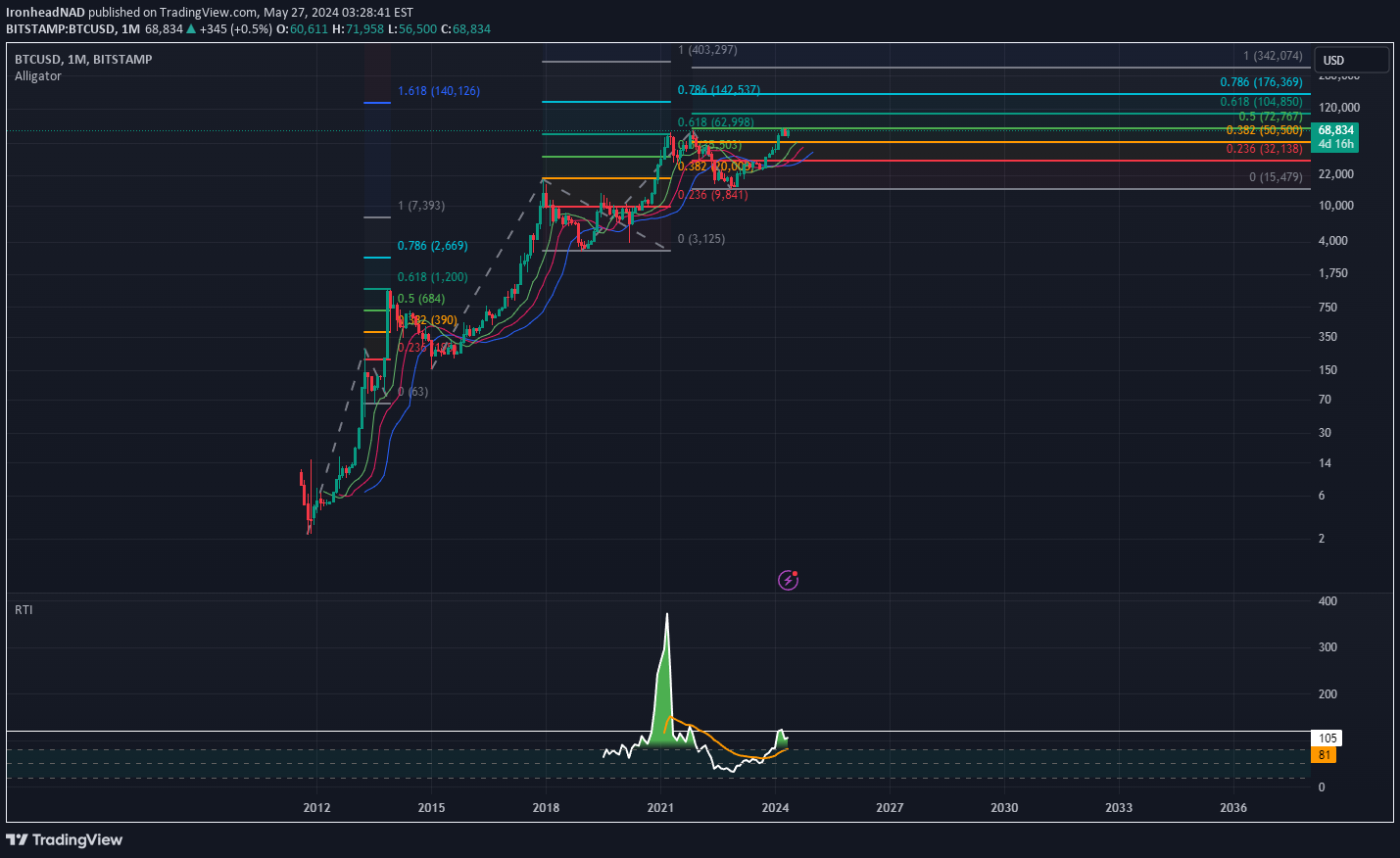Click the 2015 label on time axis
This screenshot has width=1400, height=858.
[431, 807]
